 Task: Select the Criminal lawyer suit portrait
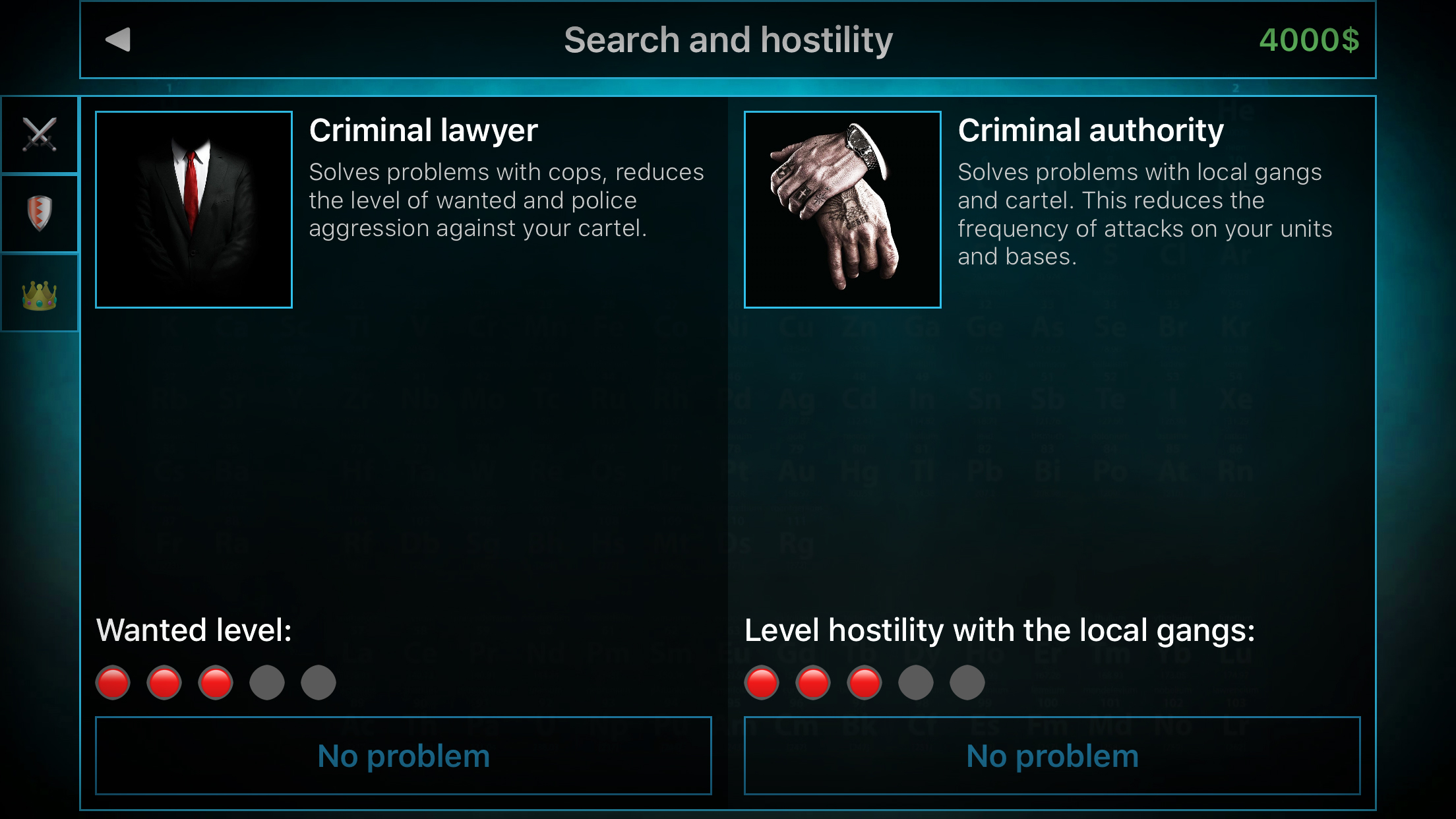194,210
